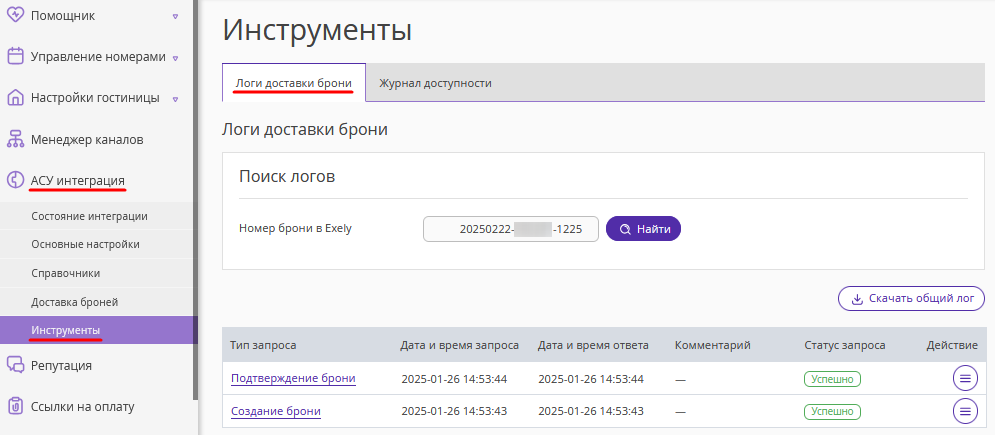
Task: Open the action menu for Подтверждение брони row
Action: pos(965,379)
